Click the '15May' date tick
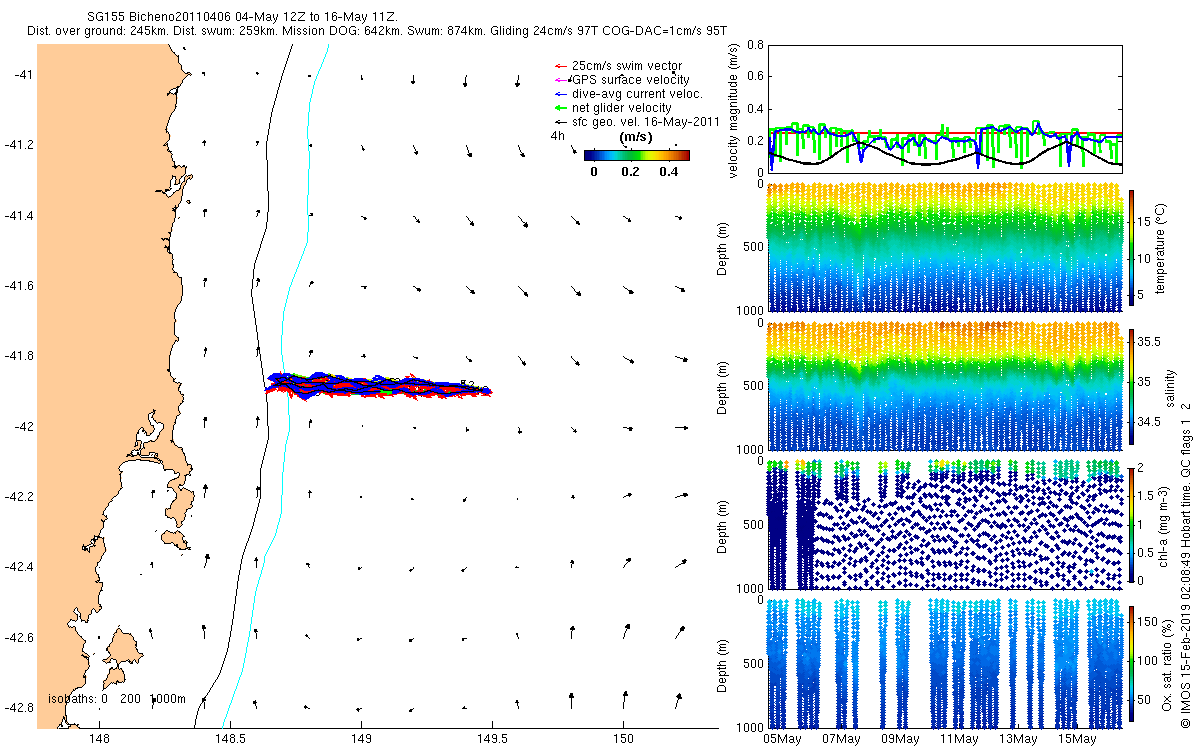 click(1076, 740)
